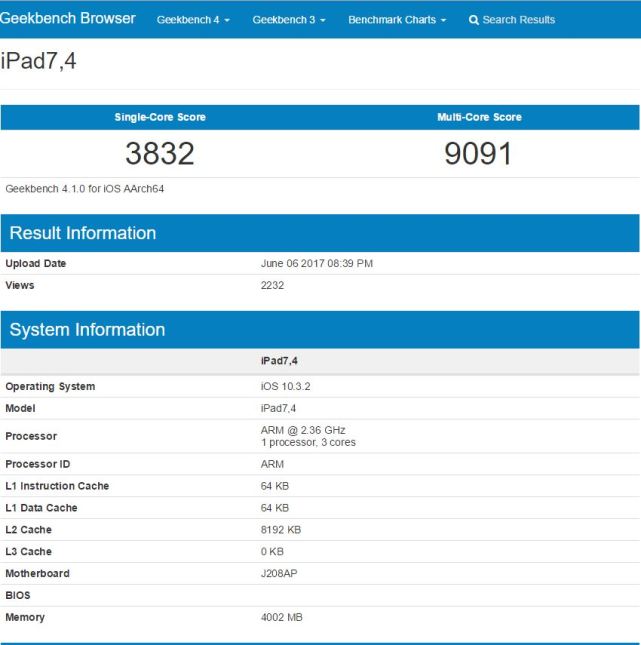Select the Views label
The image size is (641, 645).
point(20,285)
